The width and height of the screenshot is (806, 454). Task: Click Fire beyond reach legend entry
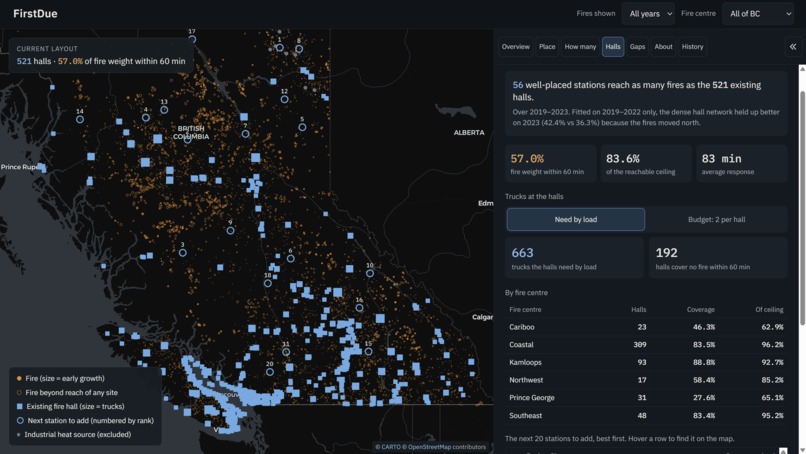[x=67, y=392]
